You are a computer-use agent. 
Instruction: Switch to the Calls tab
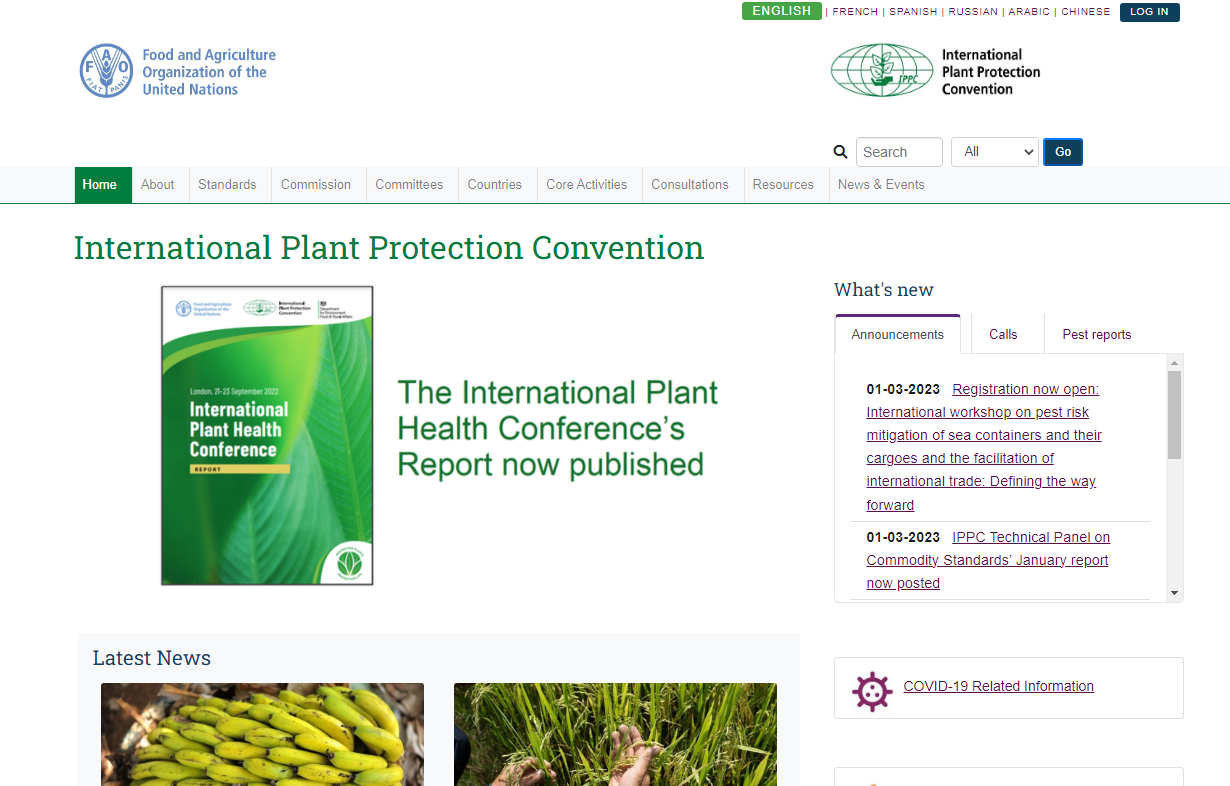click(x=1004, y=333)
